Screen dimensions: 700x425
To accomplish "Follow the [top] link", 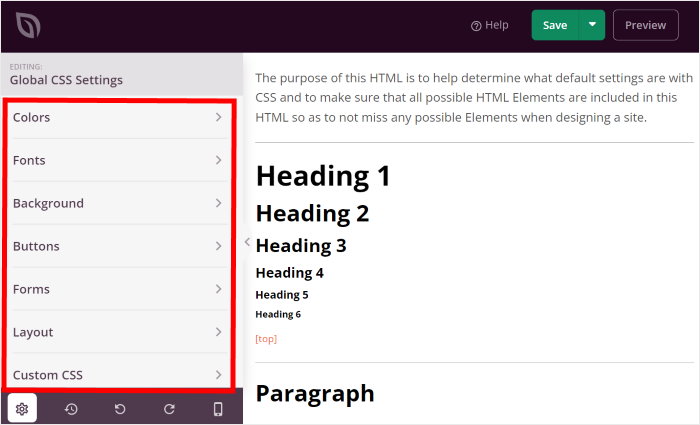I will pyautogui.click(x=266, y=339).
